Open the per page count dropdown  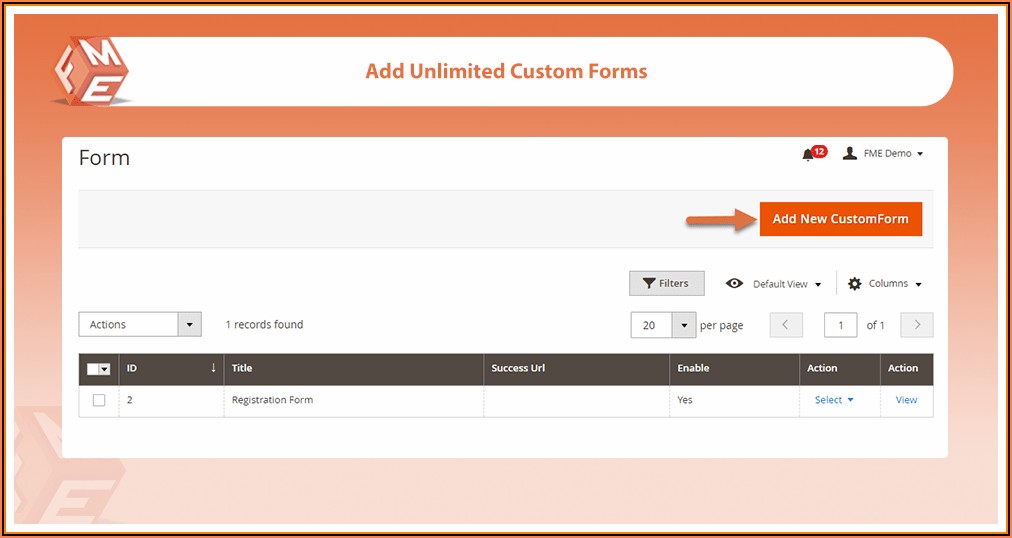point(683,325)
